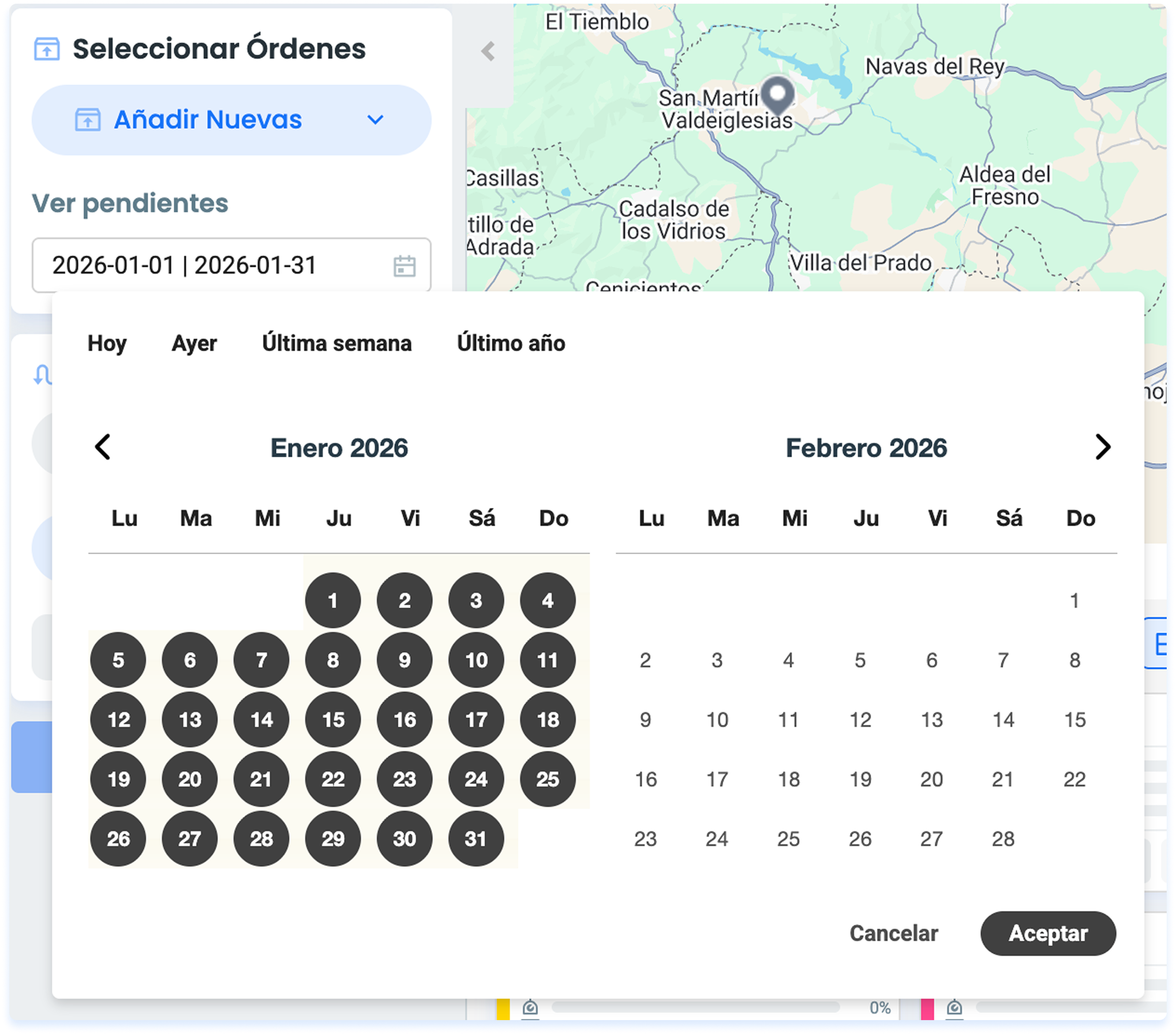1176x1035 pixels.
Task: Pick the Último año preset
Action: pos(510,343)
